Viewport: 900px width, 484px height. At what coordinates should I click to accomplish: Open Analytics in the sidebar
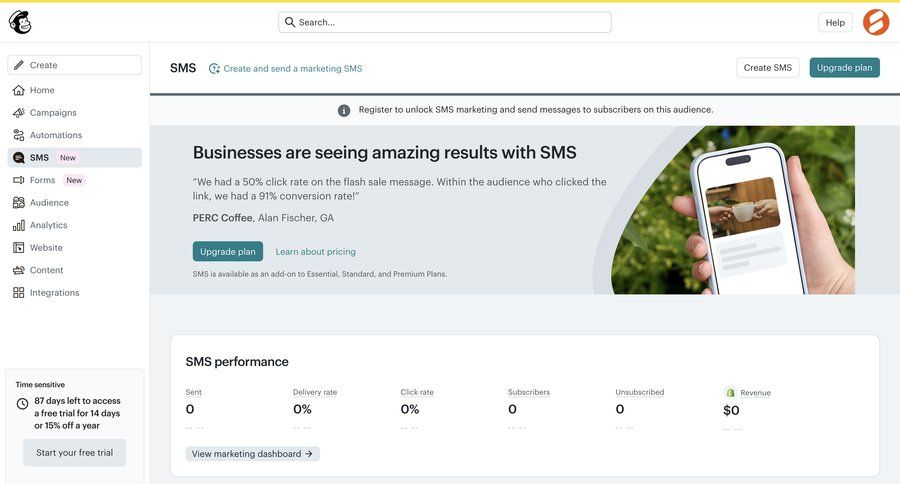pyautogui.click(x=75, y=225)
